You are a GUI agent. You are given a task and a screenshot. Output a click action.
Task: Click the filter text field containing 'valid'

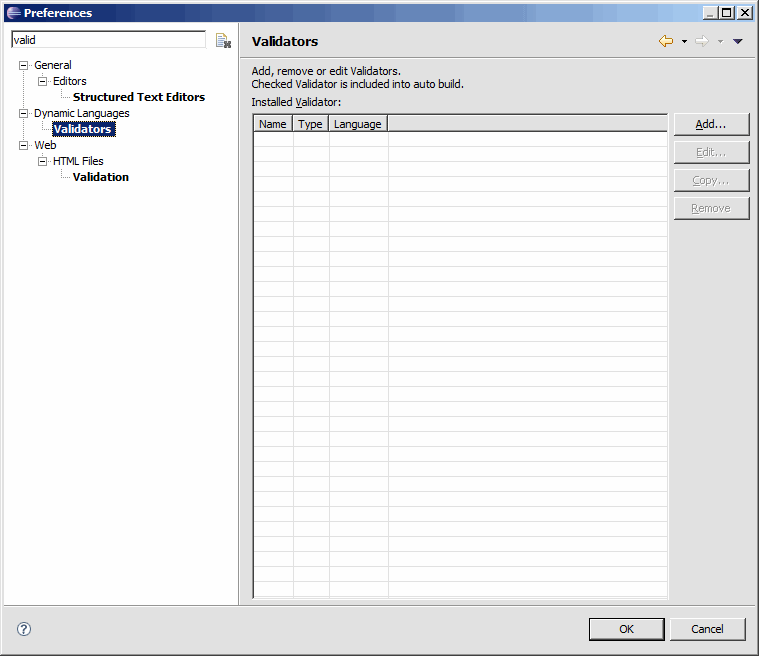(108, 40)
